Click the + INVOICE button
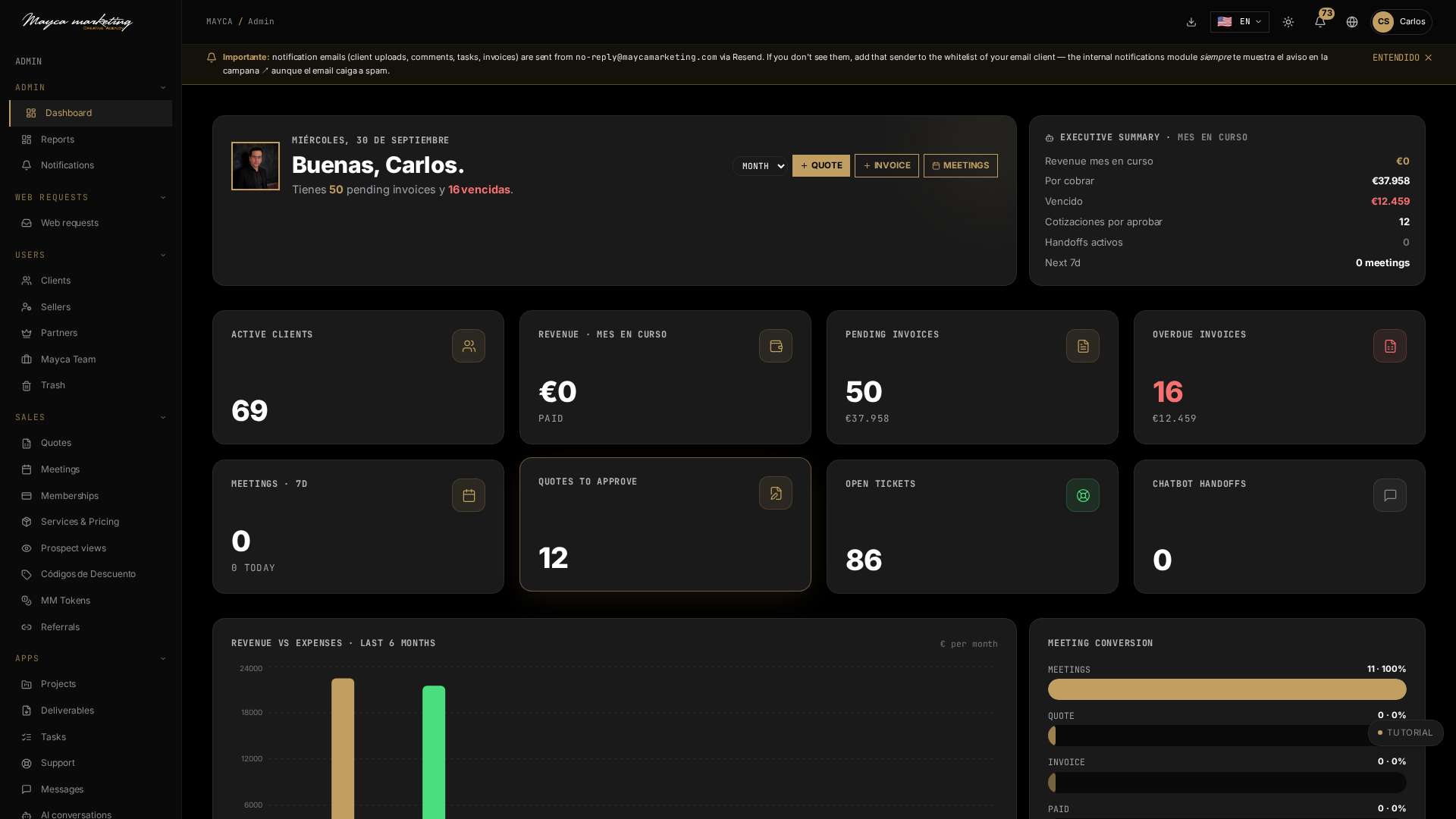The image size is (1456, 819). point(886,165)
